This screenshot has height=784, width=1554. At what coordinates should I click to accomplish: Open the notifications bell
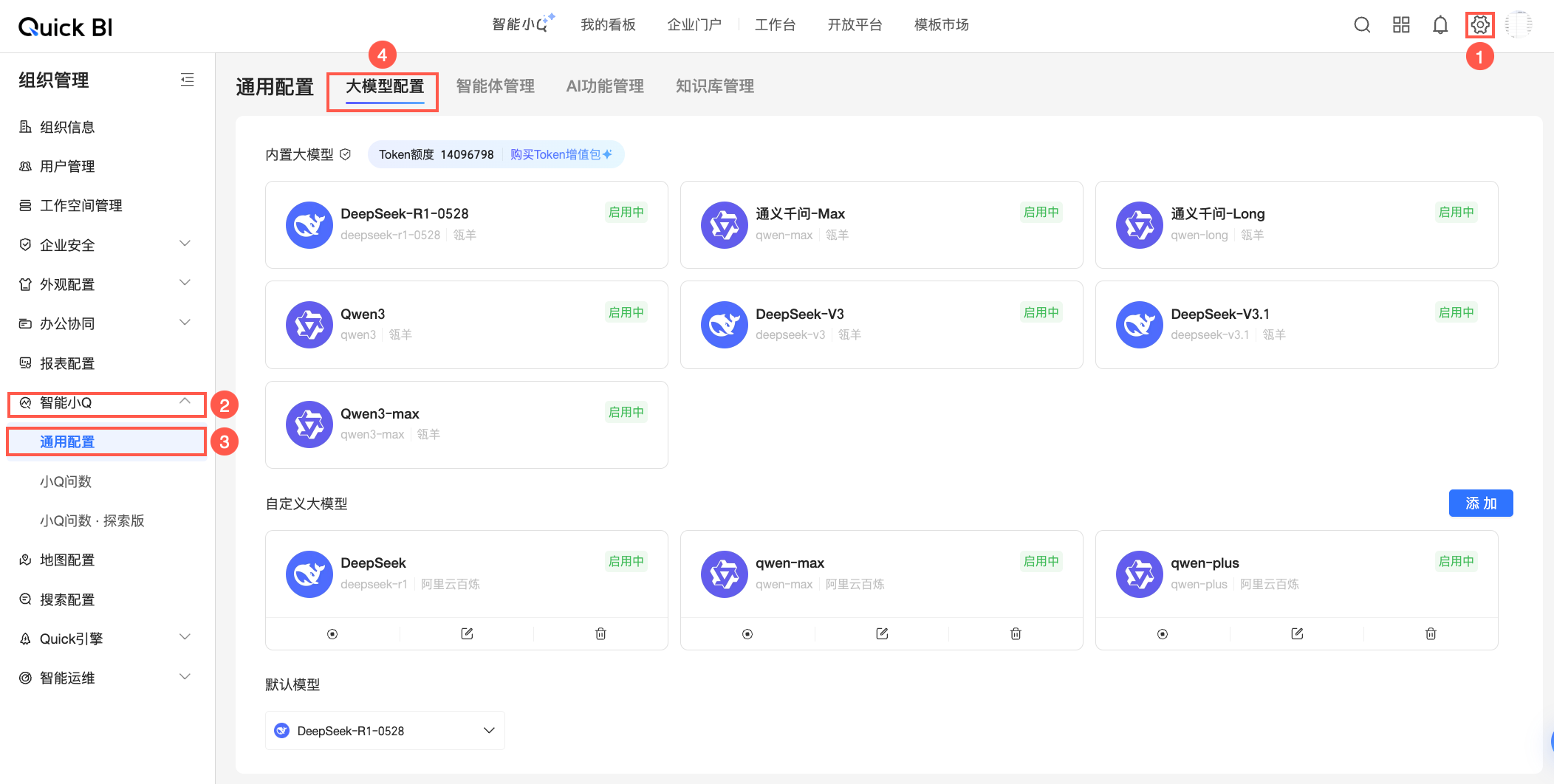(1440, 25)
